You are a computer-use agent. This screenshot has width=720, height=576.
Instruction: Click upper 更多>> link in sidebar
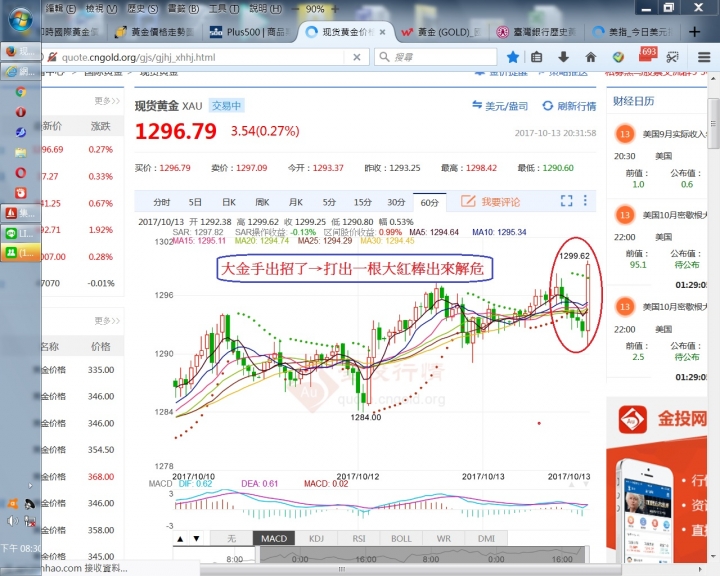tap(107, 101)
